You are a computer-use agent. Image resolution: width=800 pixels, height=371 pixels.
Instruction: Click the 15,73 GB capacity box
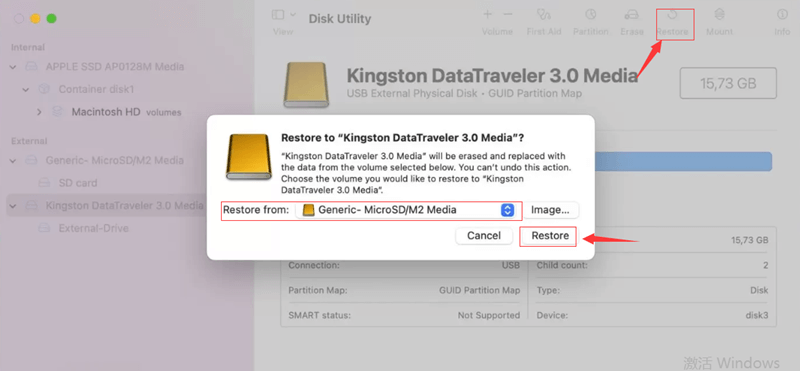tap(728, 83)
